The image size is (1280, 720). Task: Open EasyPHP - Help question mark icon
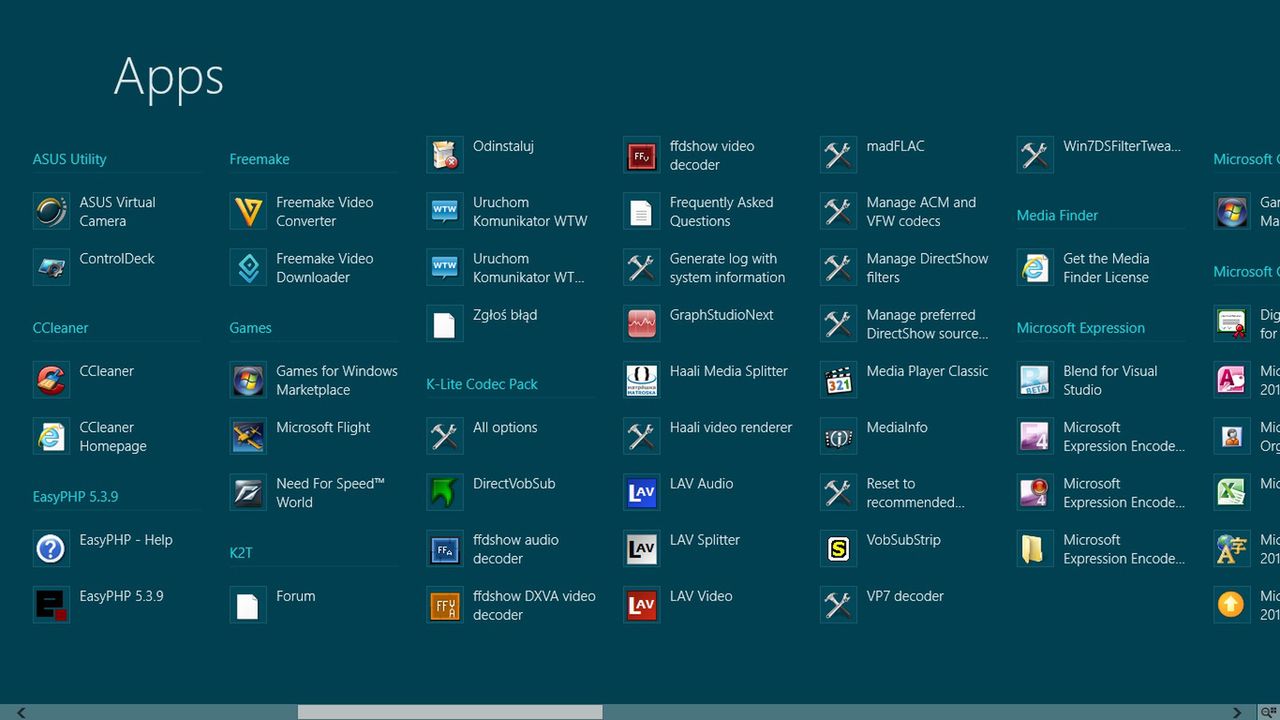(51, 549)
